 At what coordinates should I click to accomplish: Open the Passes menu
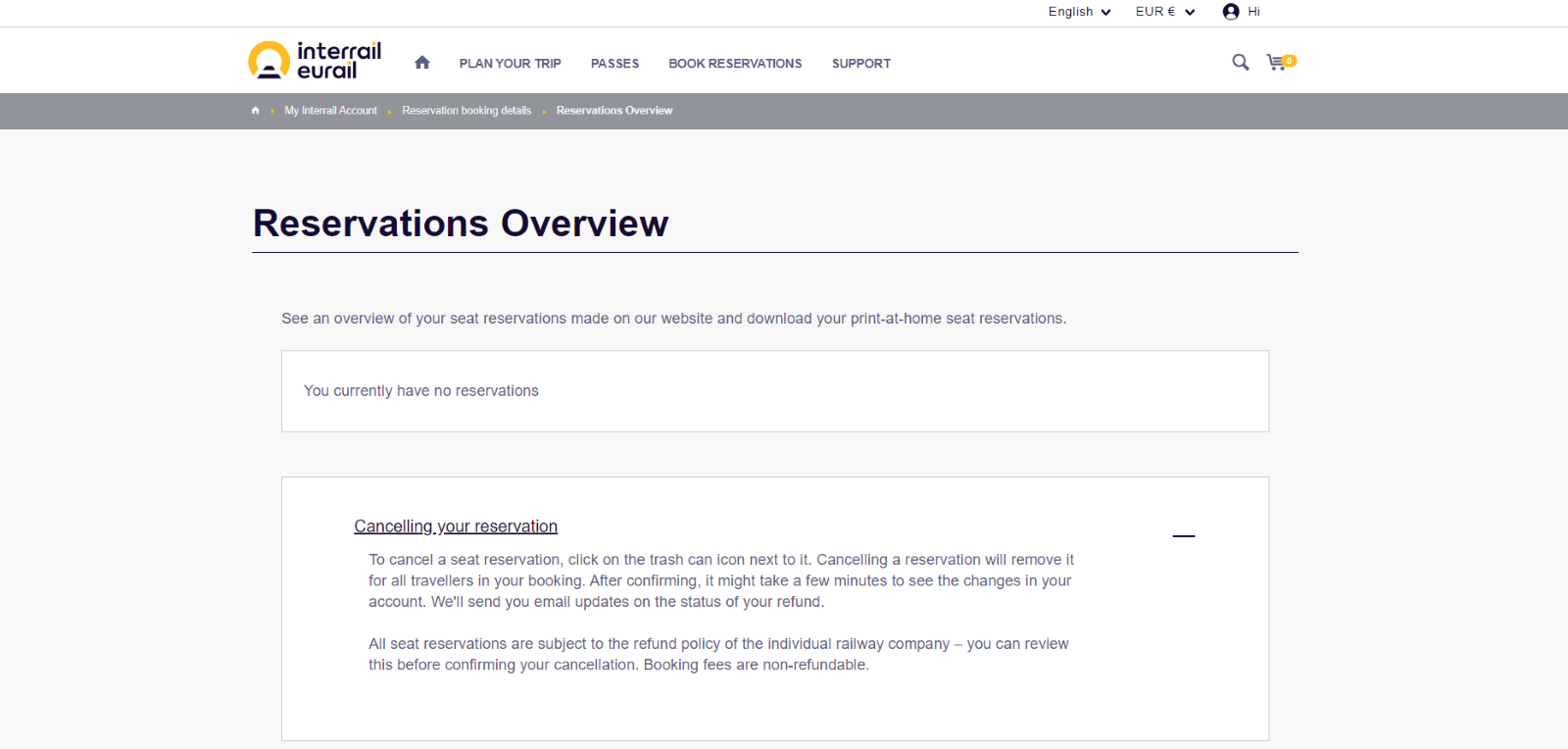pos(614,64)
